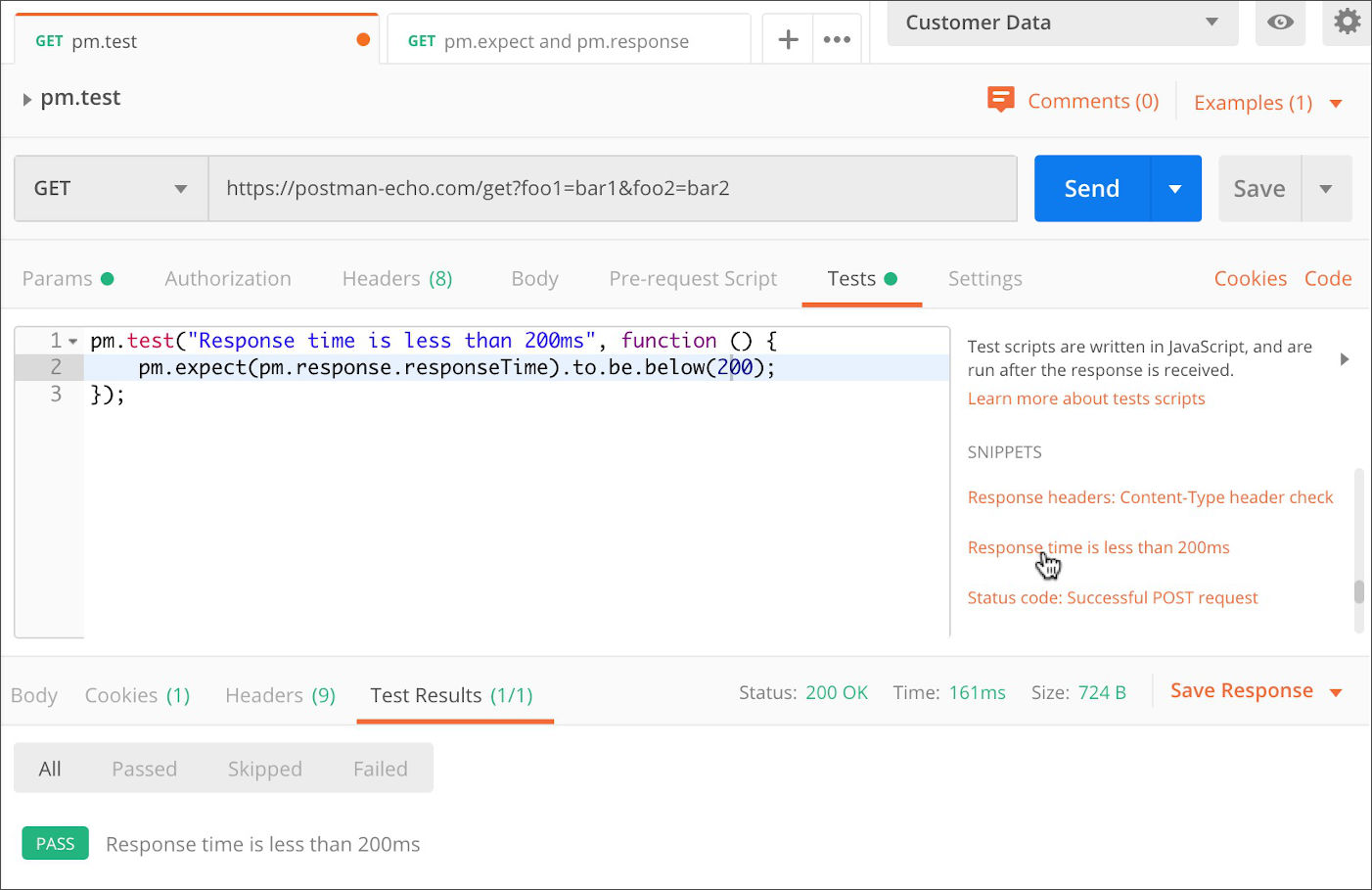Click line 2 of the test script editor
1372x890 pixels.
pos(517,367)
